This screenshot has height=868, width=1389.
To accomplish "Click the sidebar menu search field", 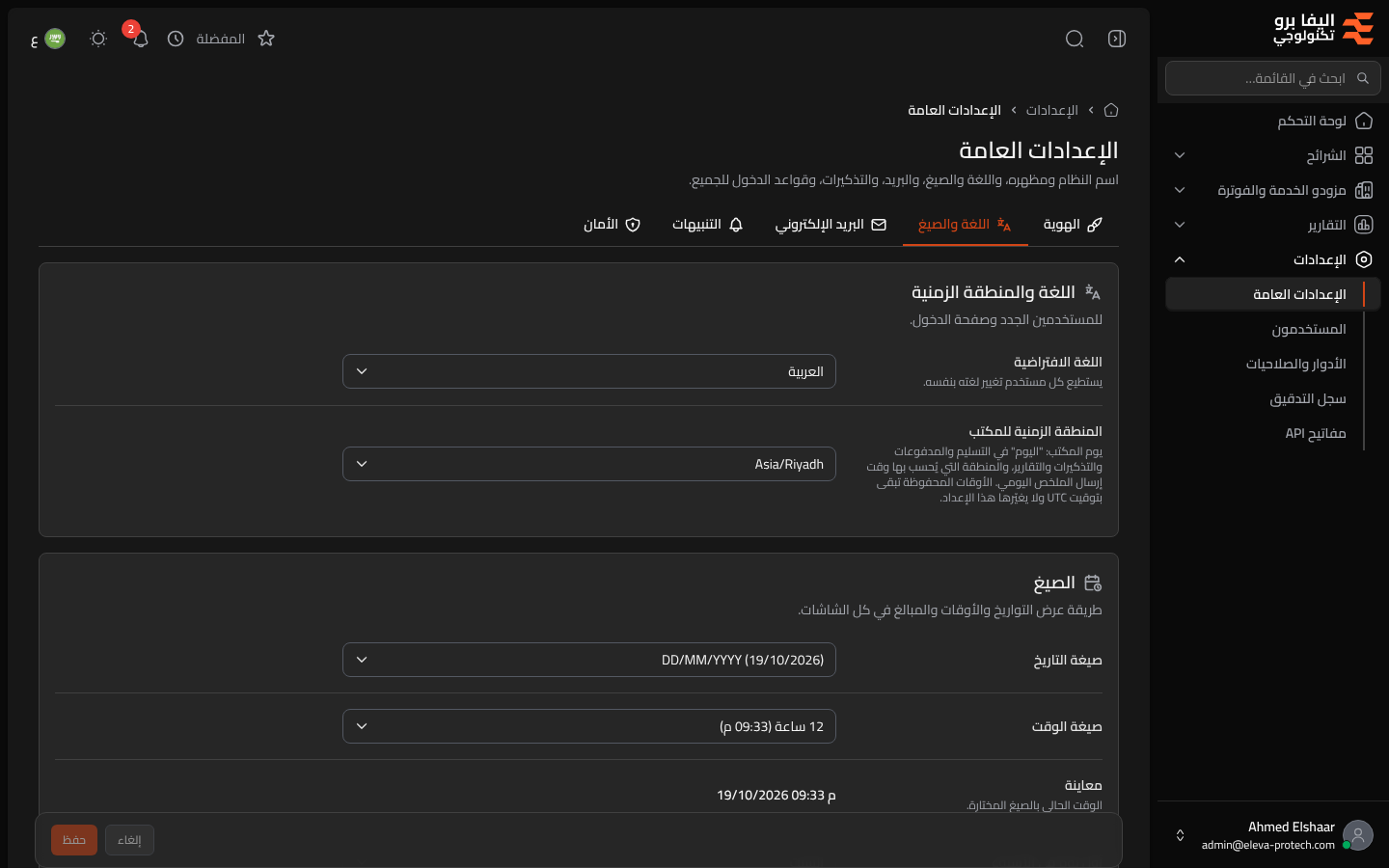I will (x=1273, y=78).
